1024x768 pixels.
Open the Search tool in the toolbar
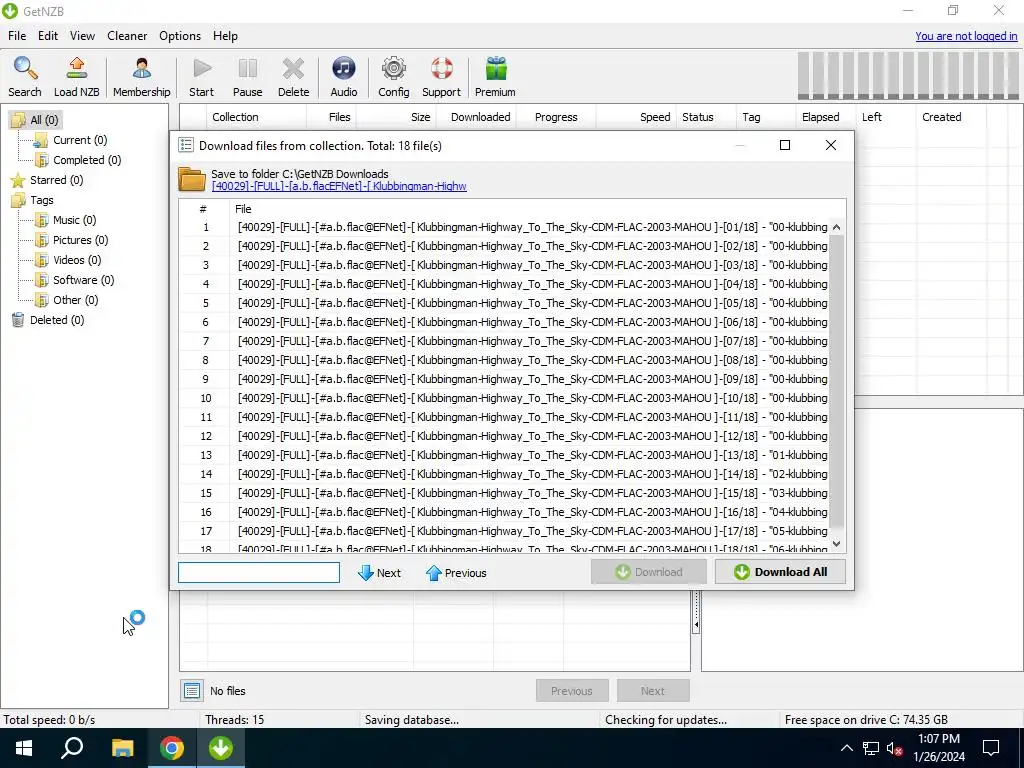pyautogui.click(x=25, y=76)
